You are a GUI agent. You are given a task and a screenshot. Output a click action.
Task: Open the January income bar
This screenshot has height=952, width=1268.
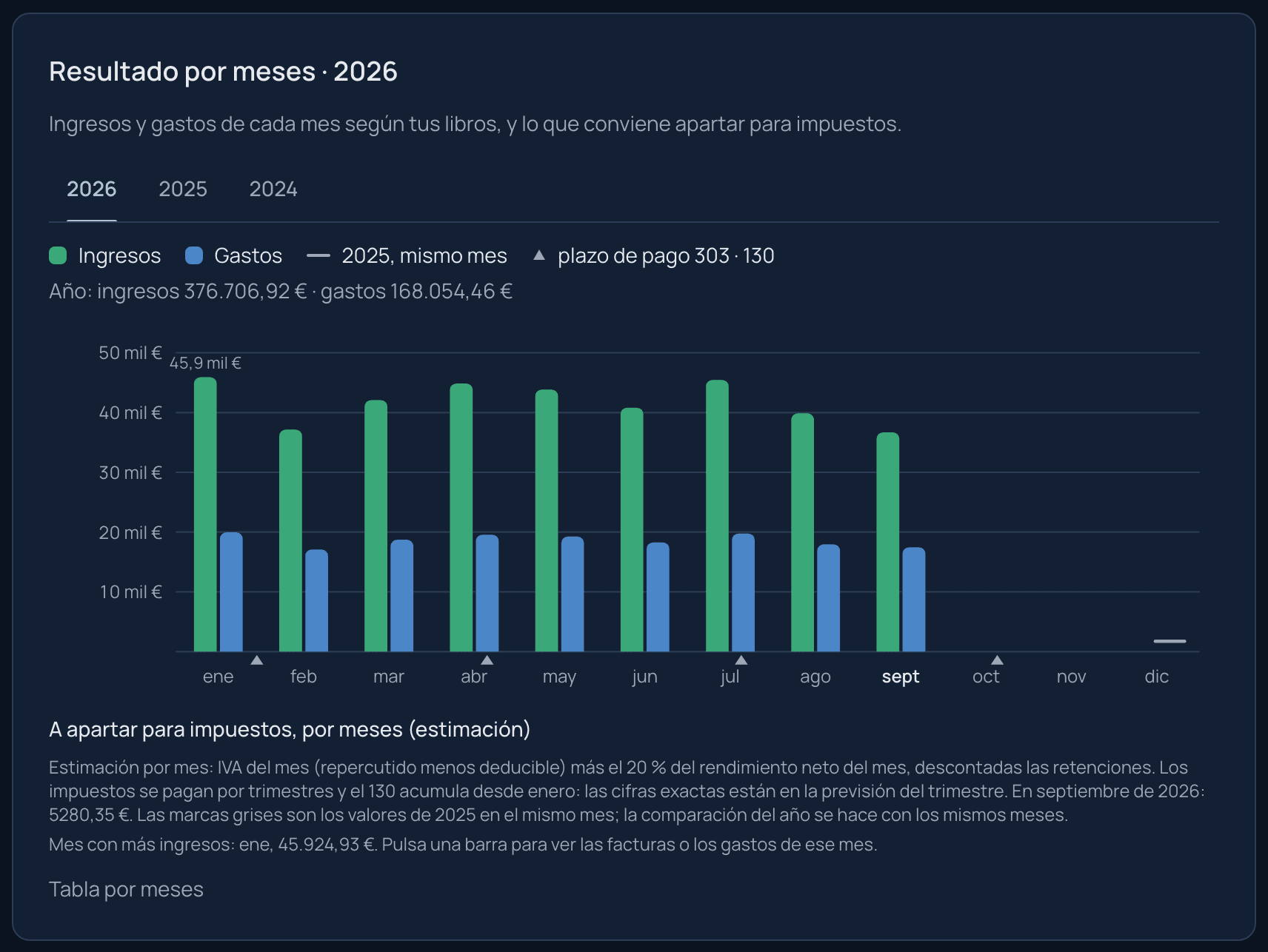pyautogui.click(x=205, y=514)
